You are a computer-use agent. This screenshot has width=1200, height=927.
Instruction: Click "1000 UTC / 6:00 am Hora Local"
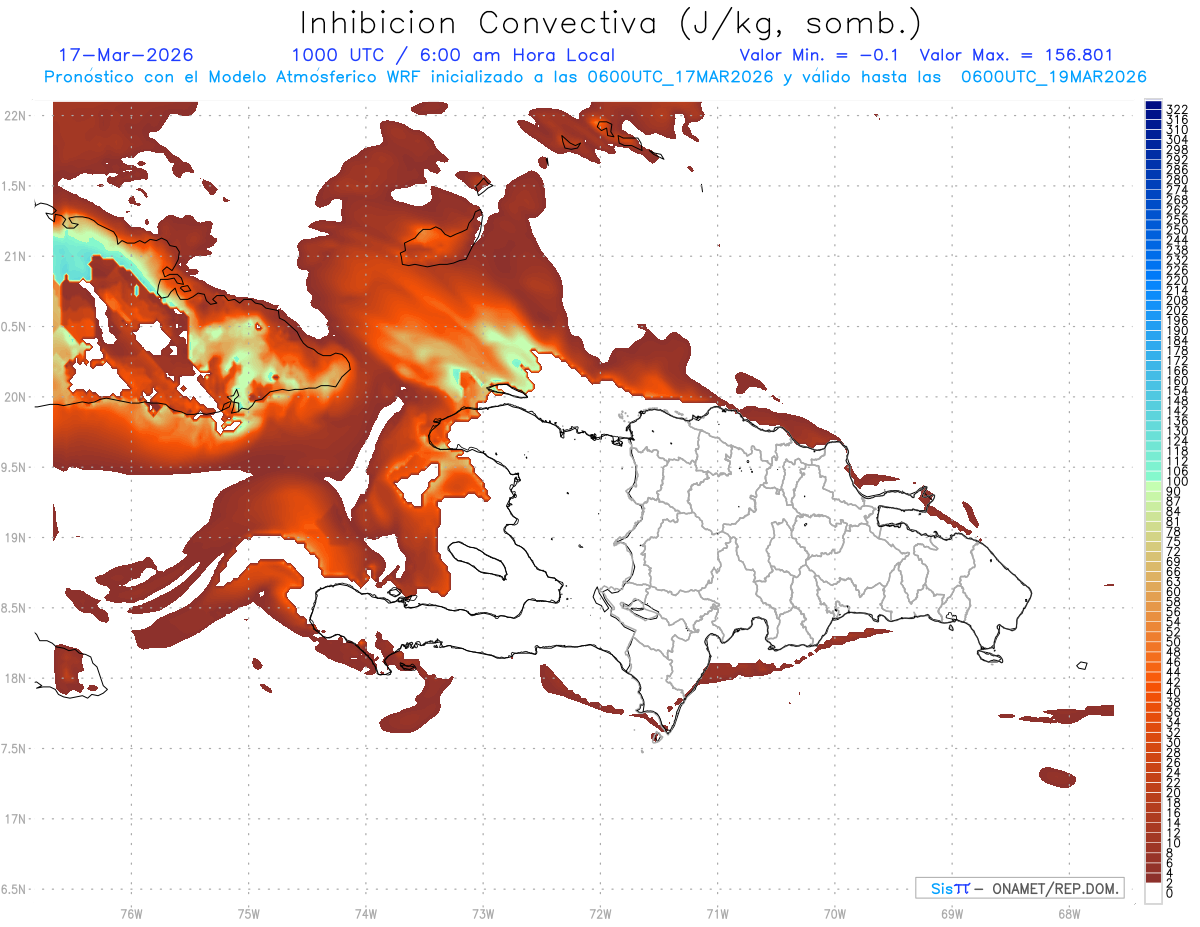click(453, 55)
